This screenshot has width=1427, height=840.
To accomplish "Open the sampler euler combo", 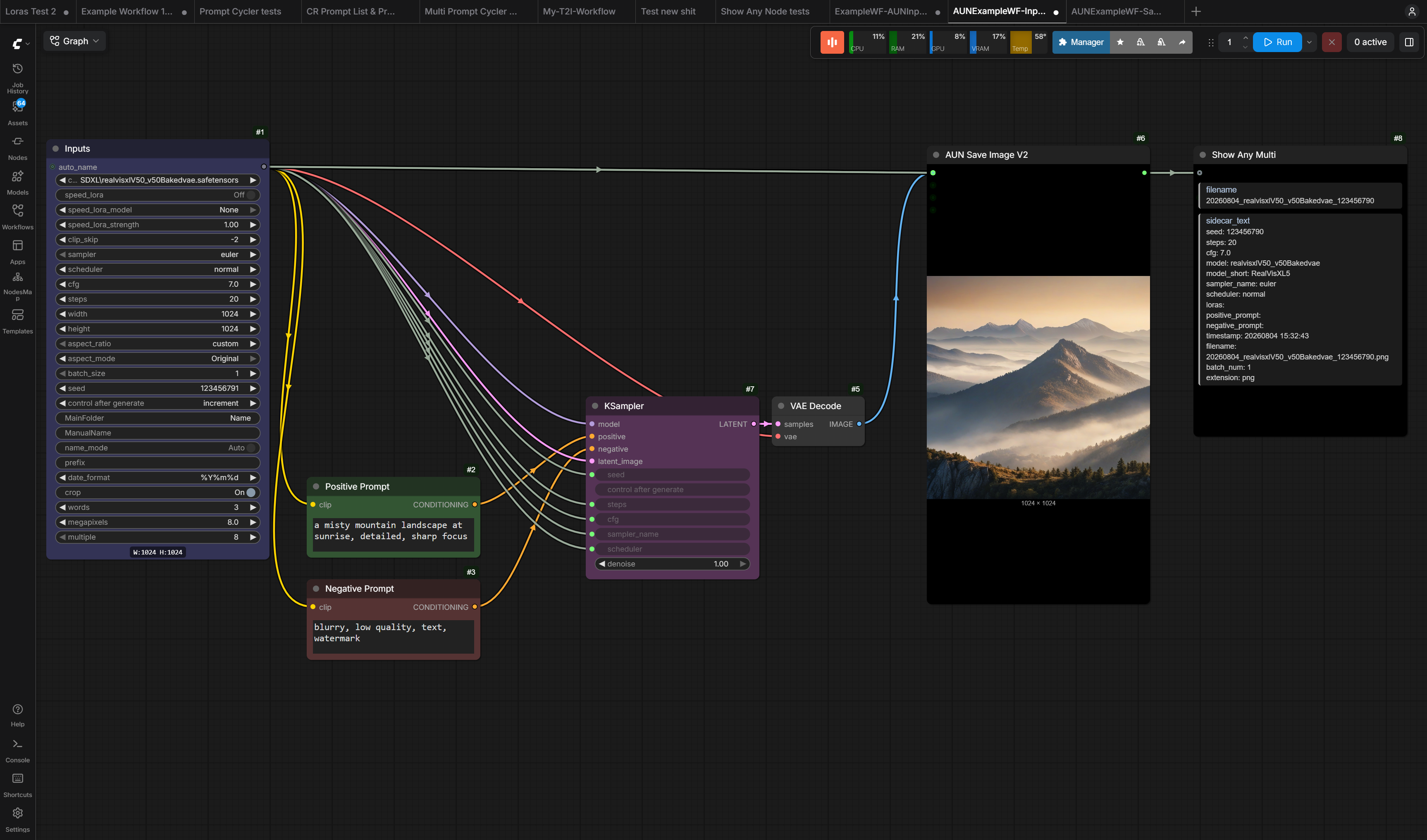I will click(158, 254).
